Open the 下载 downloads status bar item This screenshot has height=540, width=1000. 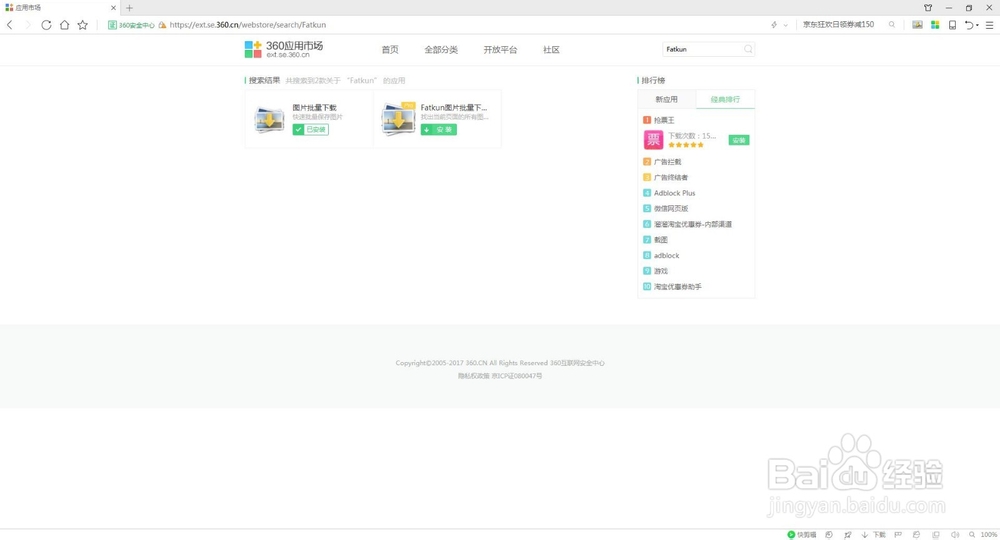point(874,535)
